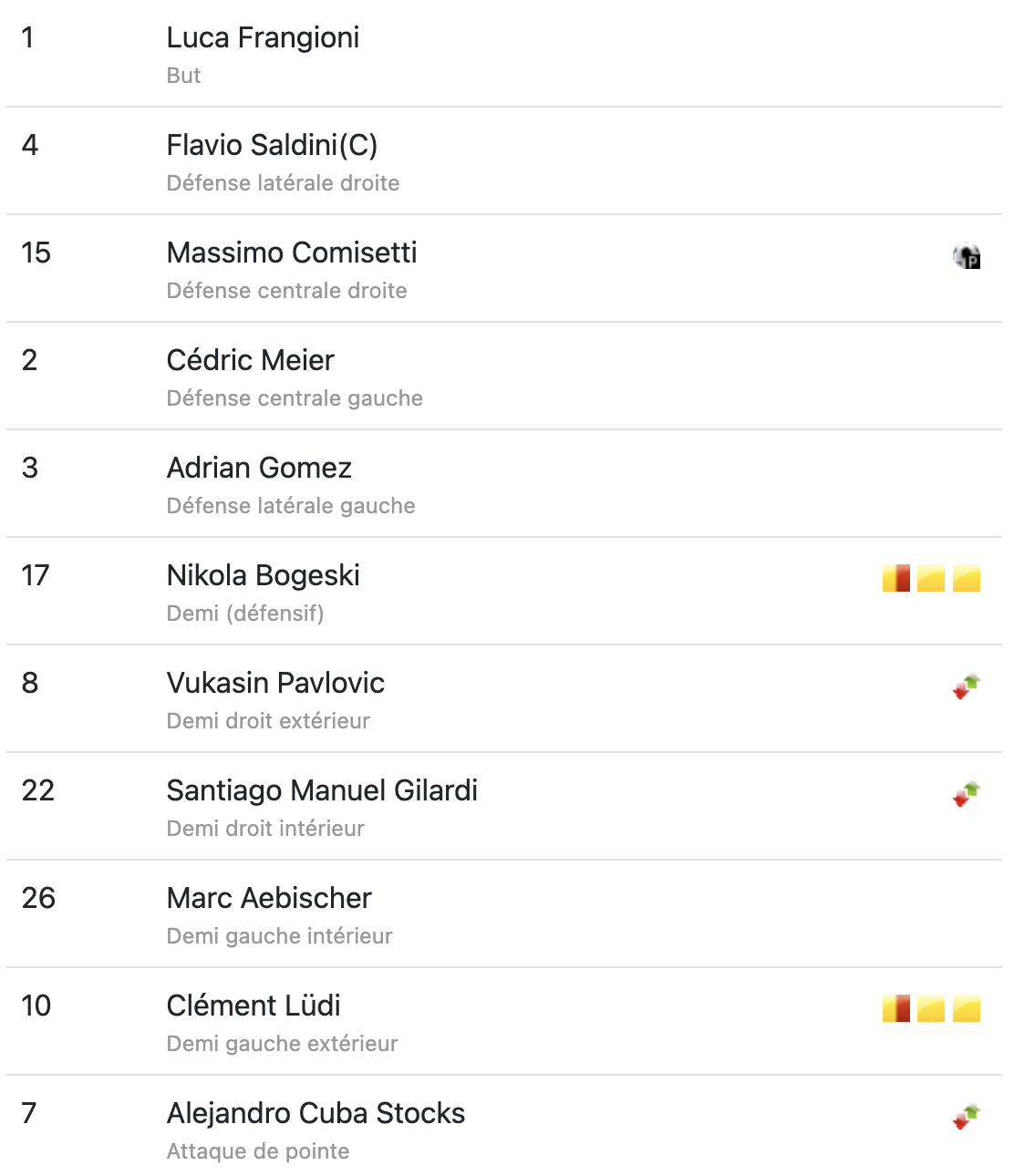Click on Clément Lüdi's name
This screenshot has height=1176, width=1014.
[x=253, y=1006]
